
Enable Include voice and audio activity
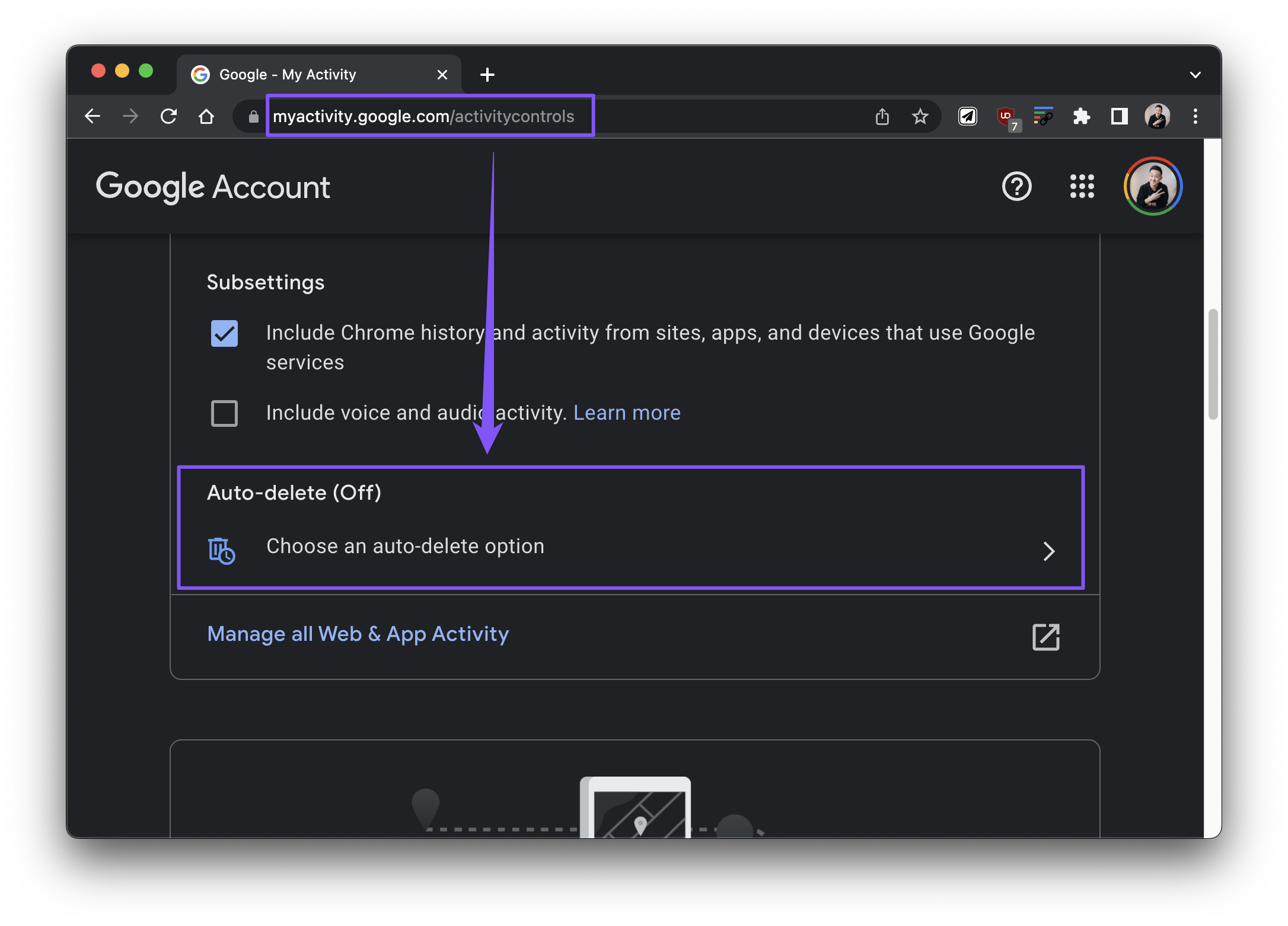[224, 413]
